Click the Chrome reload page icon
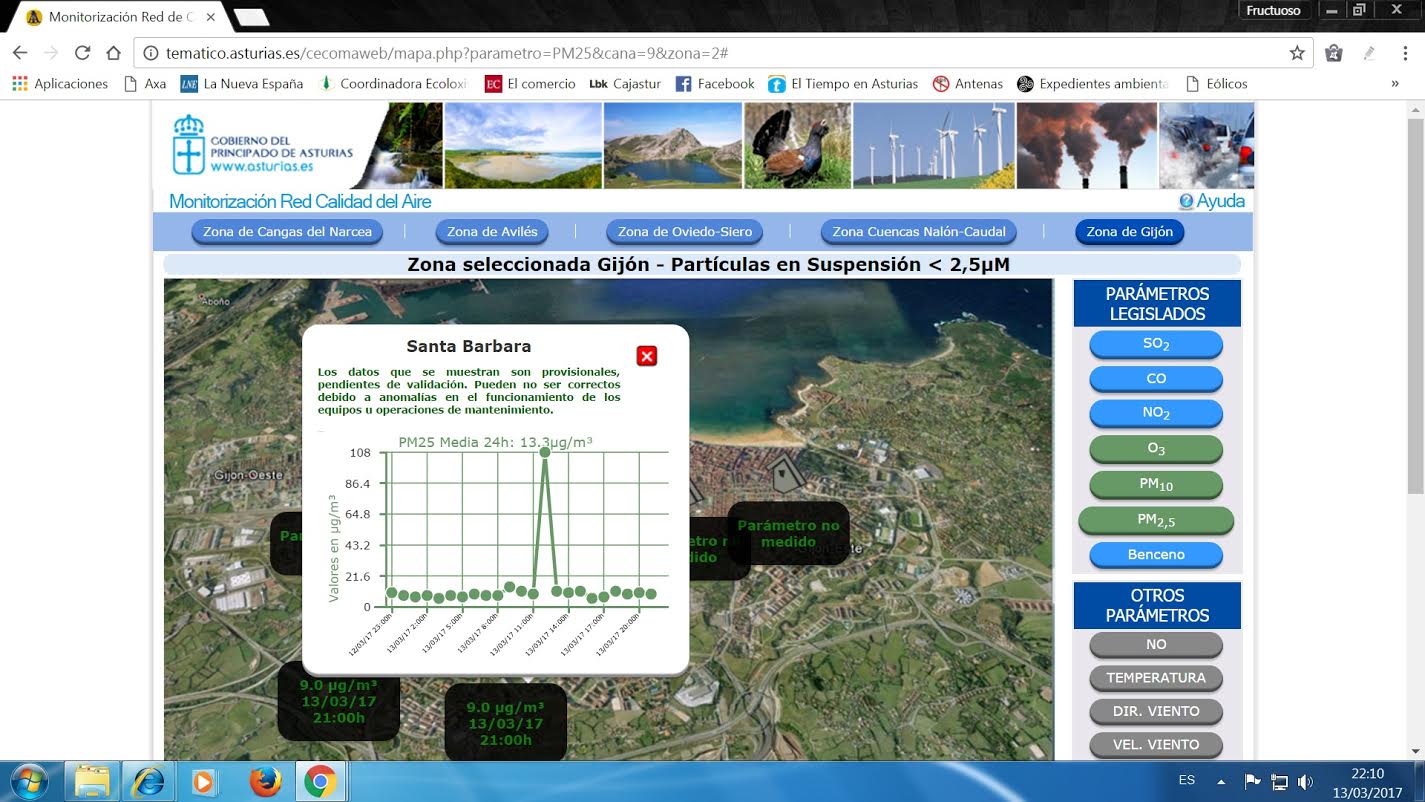 click(x=83, y=53)
